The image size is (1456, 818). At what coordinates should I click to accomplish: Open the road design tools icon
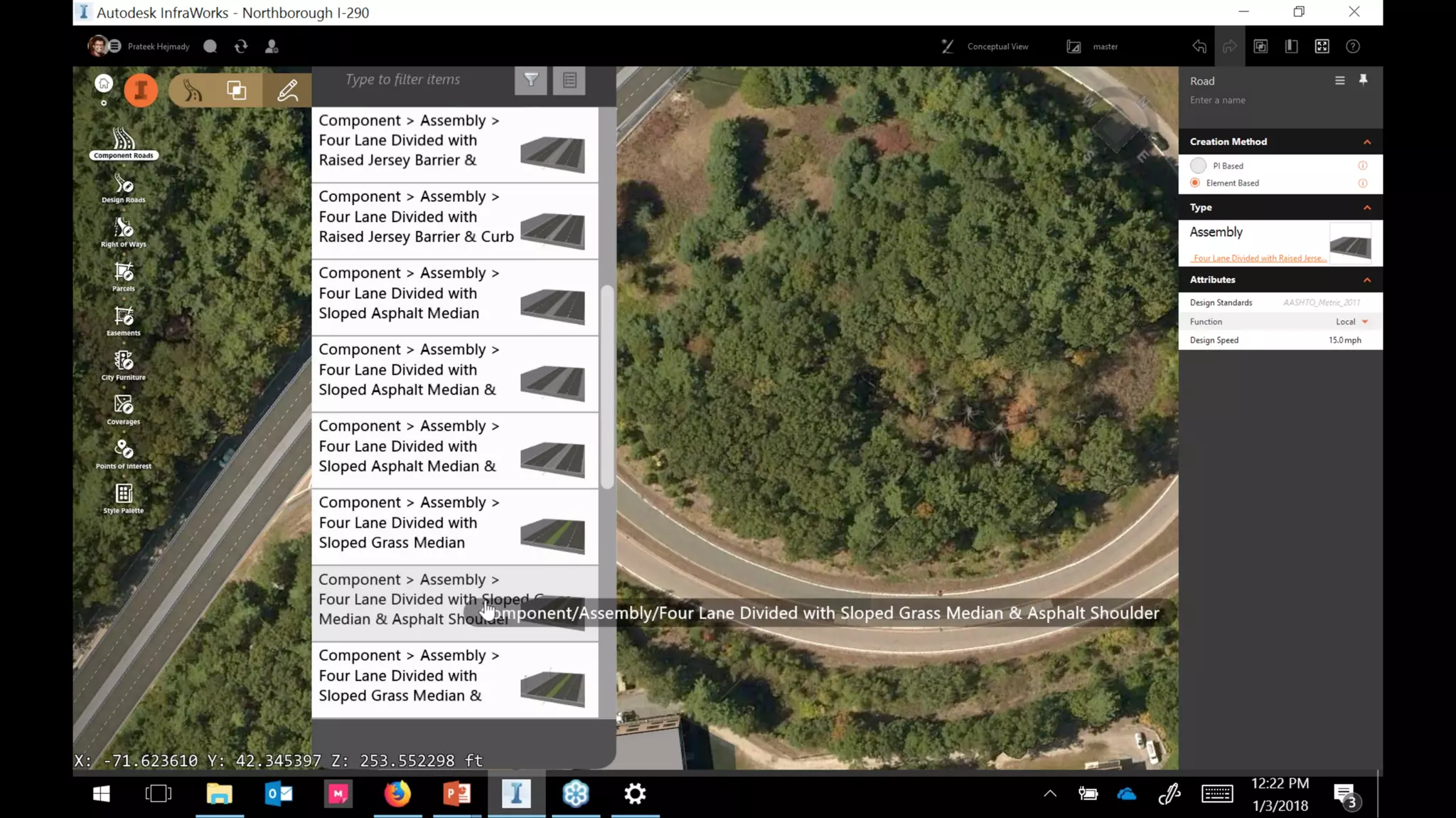coord(192,90)
